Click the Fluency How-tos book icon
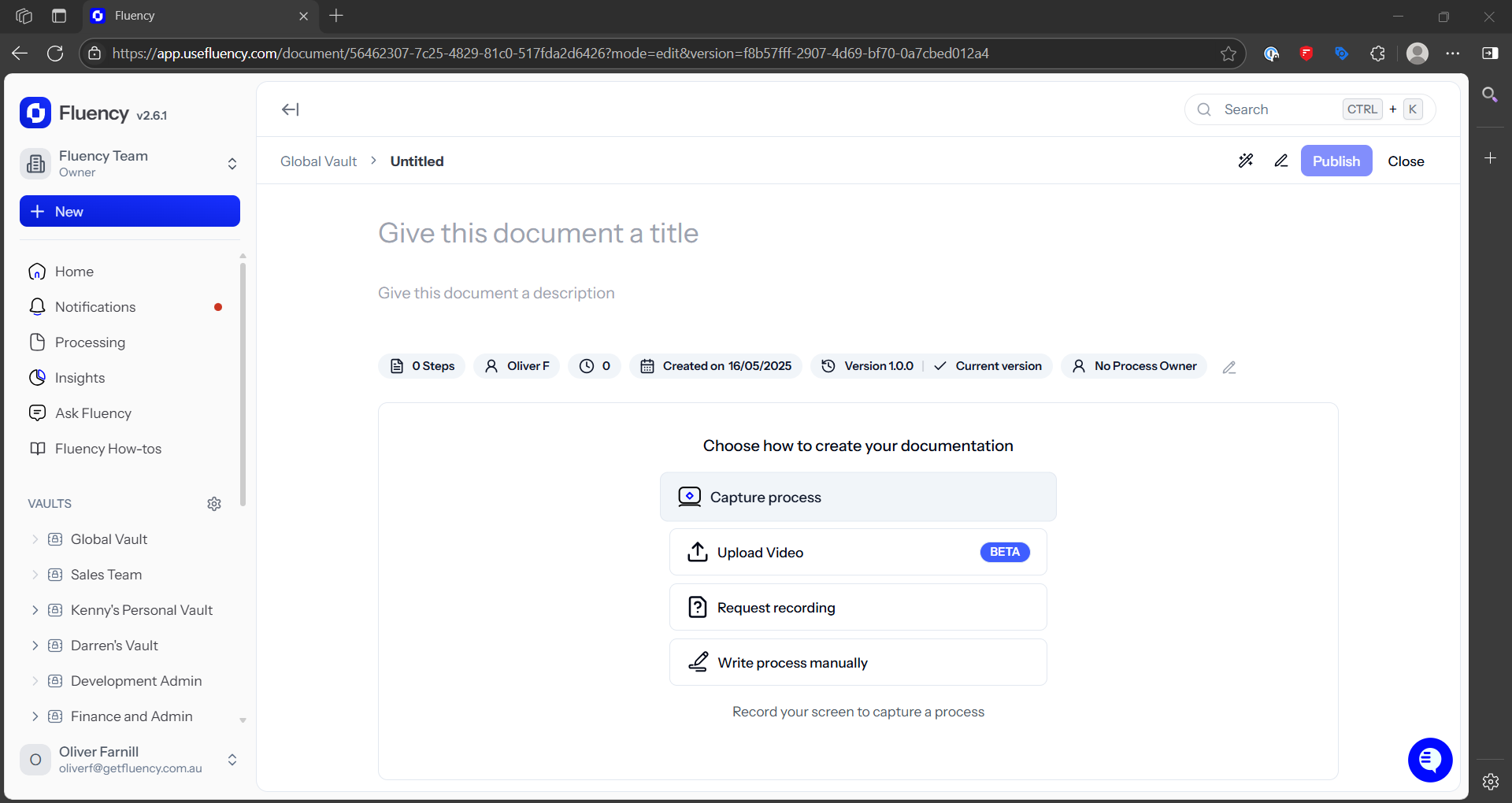Viewport: 1512px width, 803px height. tap(37, 449)
